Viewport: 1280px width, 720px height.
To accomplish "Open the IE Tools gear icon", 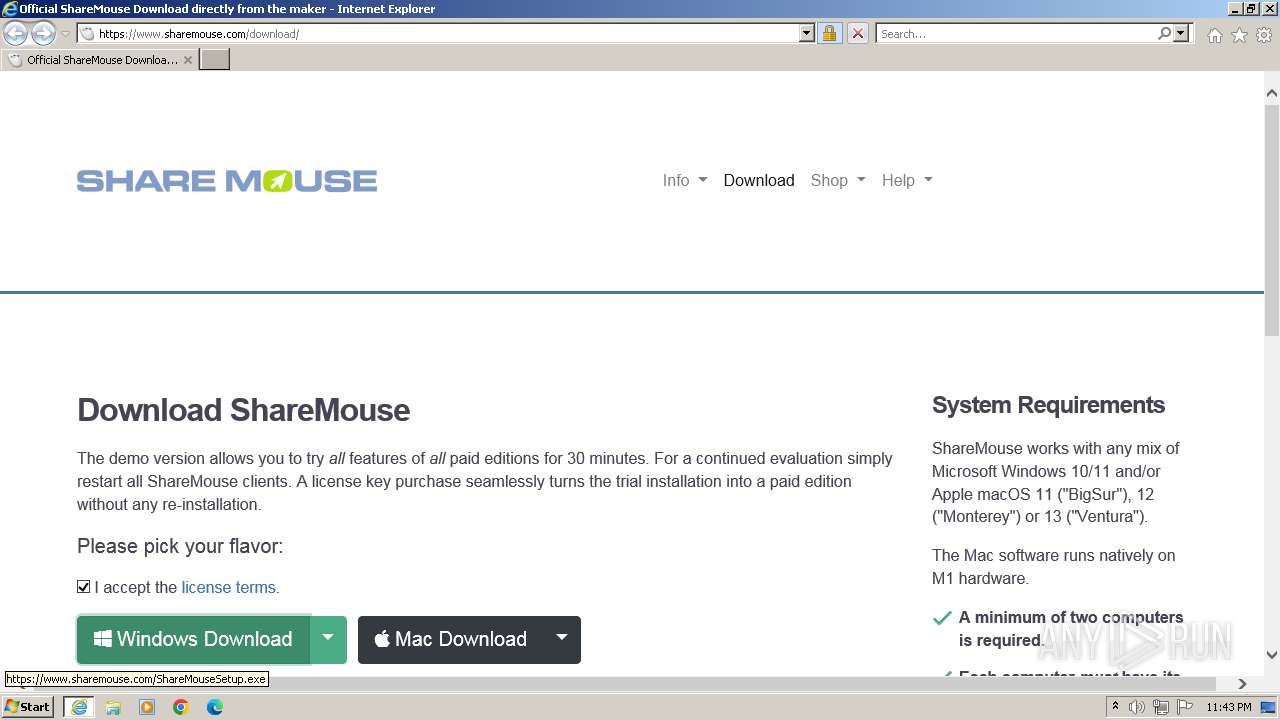I will coord(1264,35).
